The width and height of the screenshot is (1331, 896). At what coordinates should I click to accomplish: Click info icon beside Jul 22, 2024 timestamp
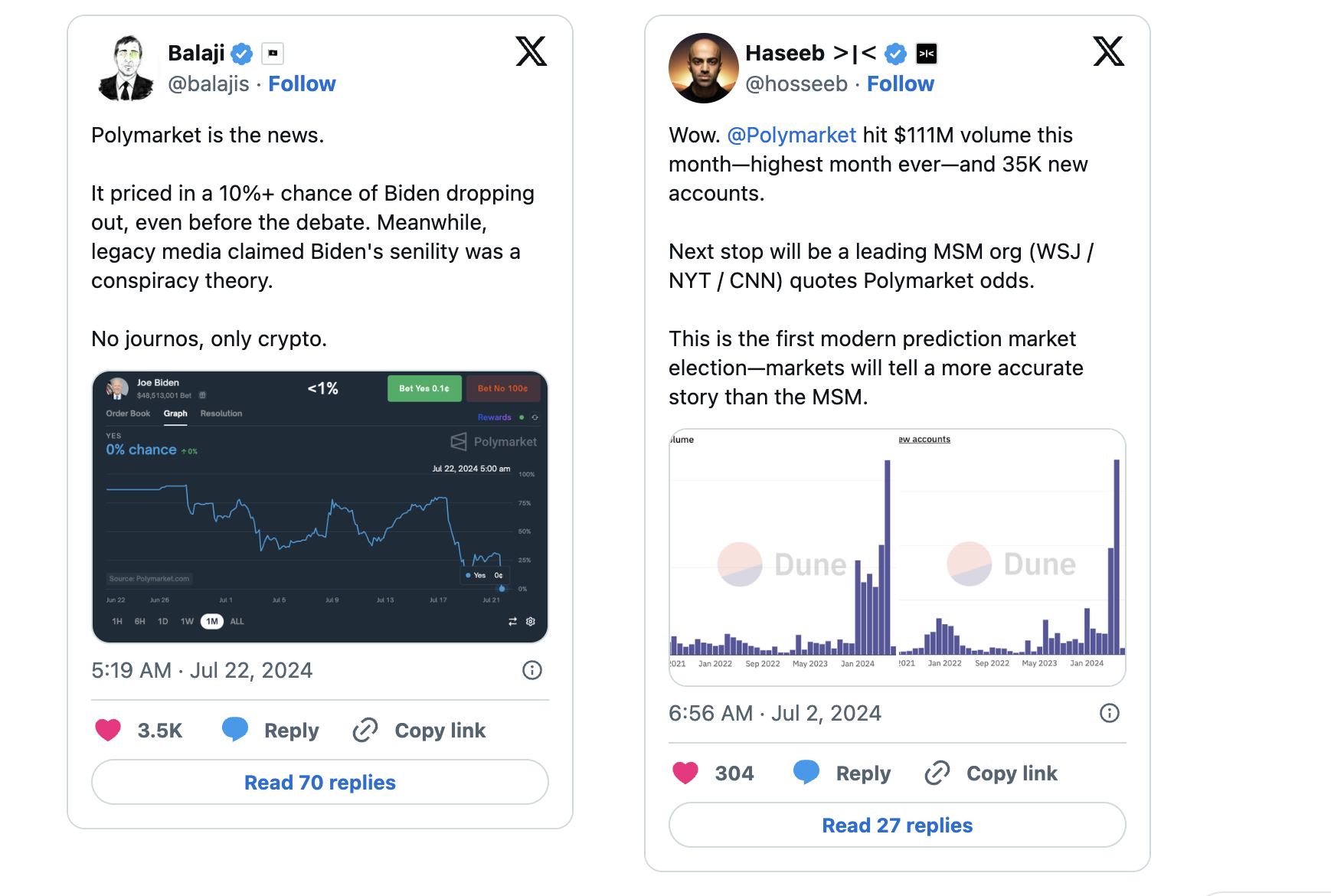(532, 671)
